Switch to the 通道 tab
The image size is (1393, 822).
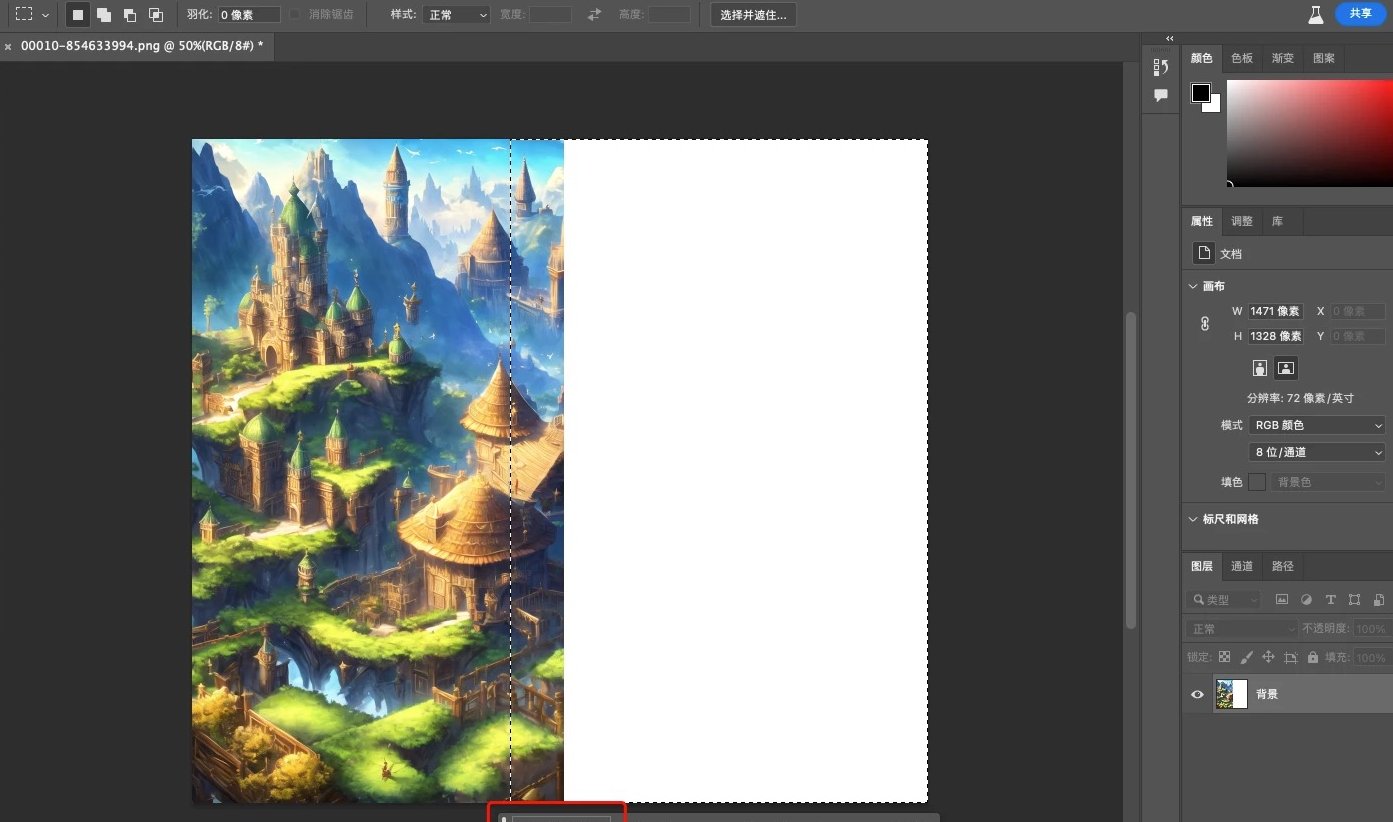(x=1242, y=566)
